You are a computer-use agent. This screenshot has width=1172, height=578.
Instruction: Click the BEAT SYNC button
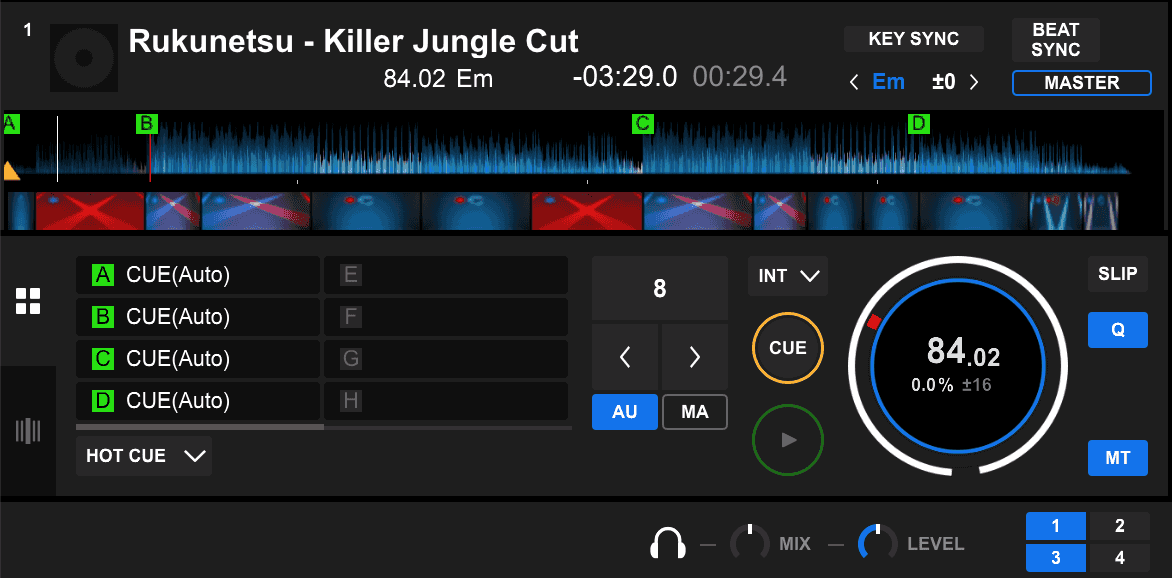[1055, 40]
